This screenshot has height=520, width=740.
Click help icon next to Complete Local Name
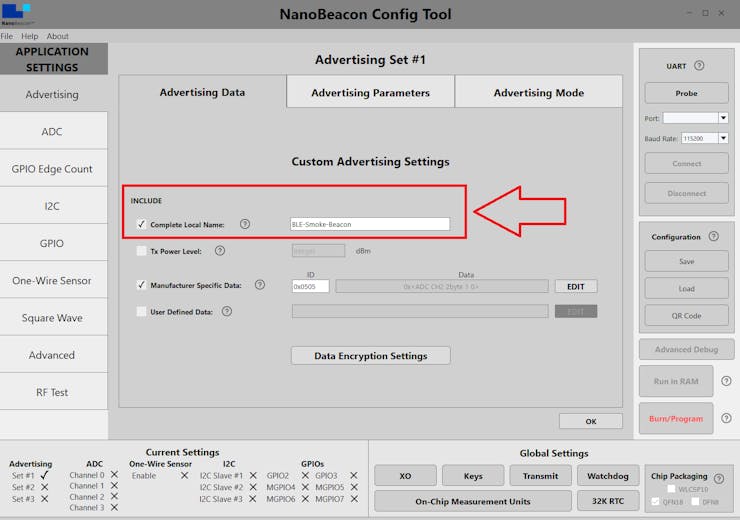click(x=244, y=224)
